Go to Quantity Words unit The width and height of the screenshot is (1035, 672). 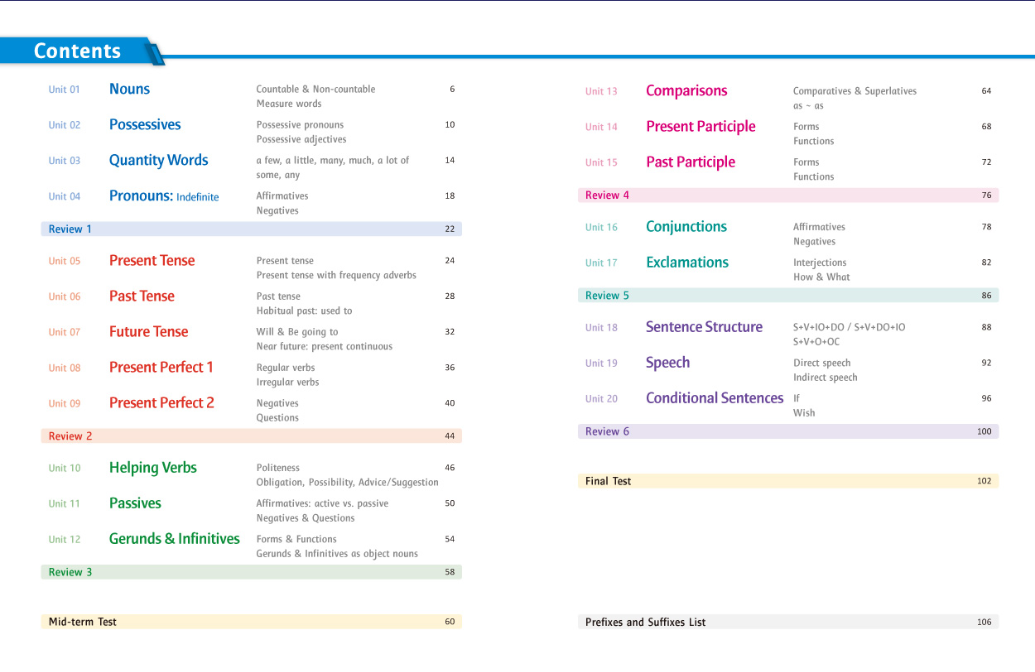point(158,160)
